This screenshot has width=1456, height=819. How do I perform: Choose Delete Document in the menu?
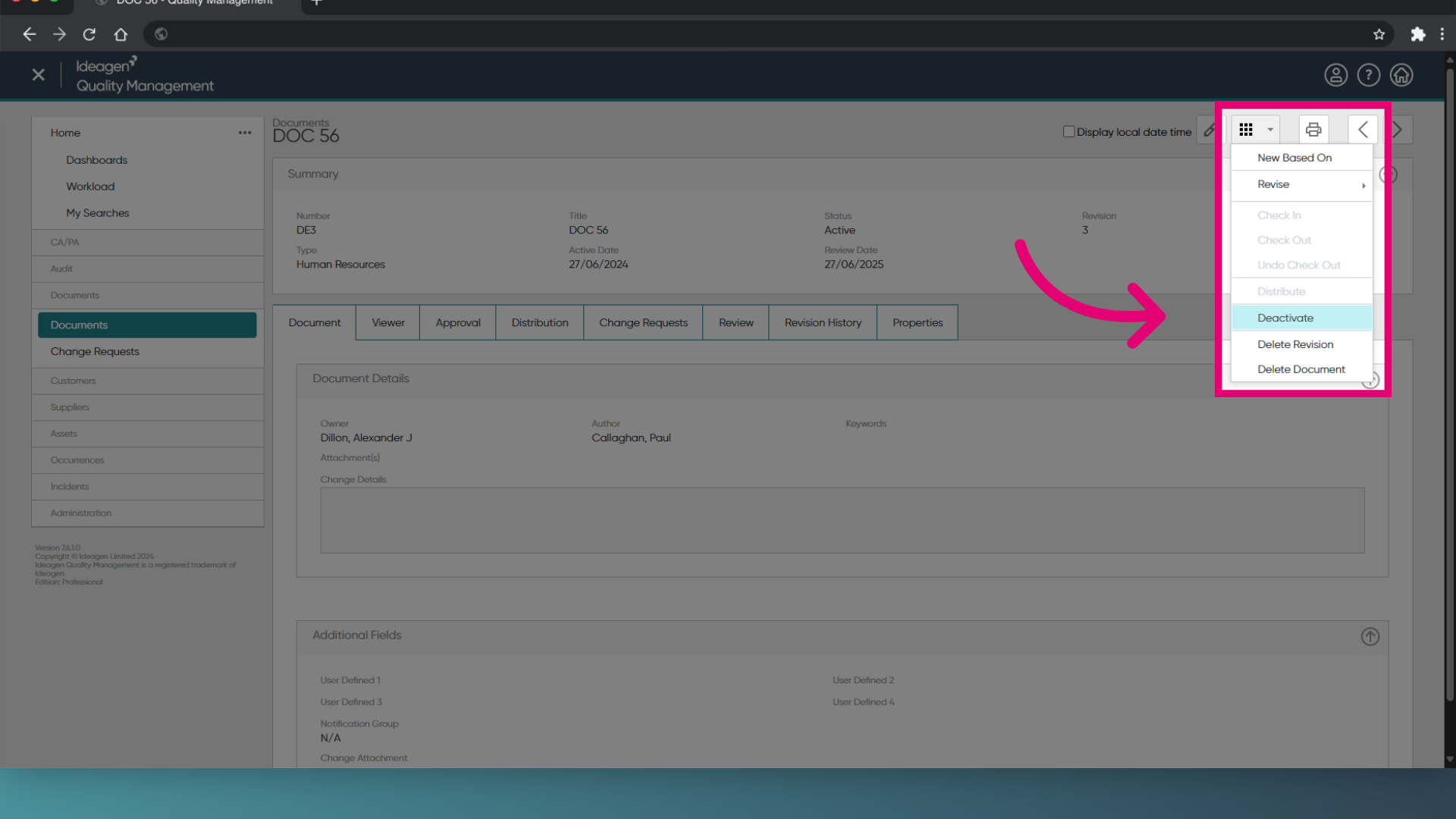coord(1301,369)
